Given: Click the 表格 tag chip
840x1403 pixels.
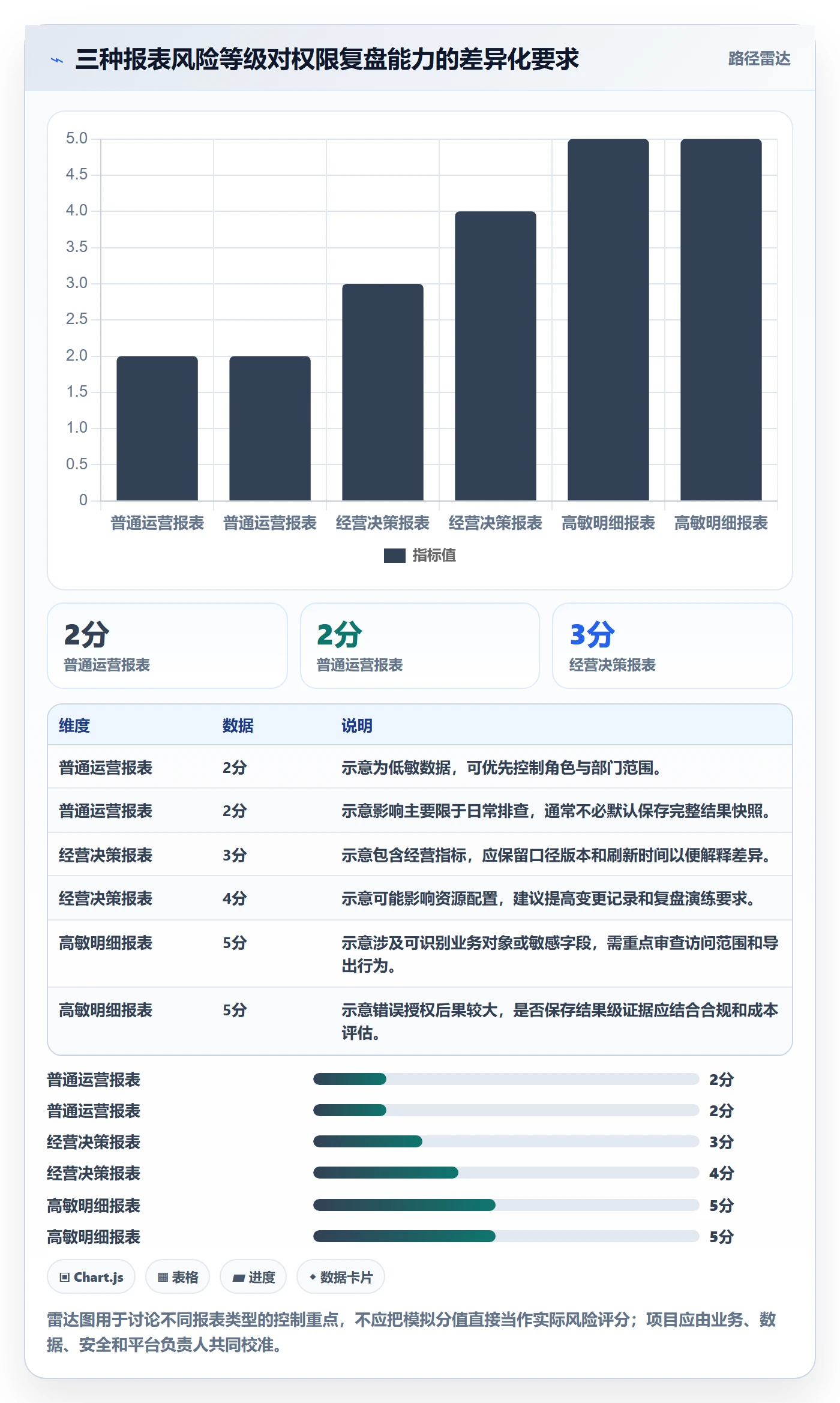Looking at the screenshot, I should pyautogui.click(x=178, y=1277).
